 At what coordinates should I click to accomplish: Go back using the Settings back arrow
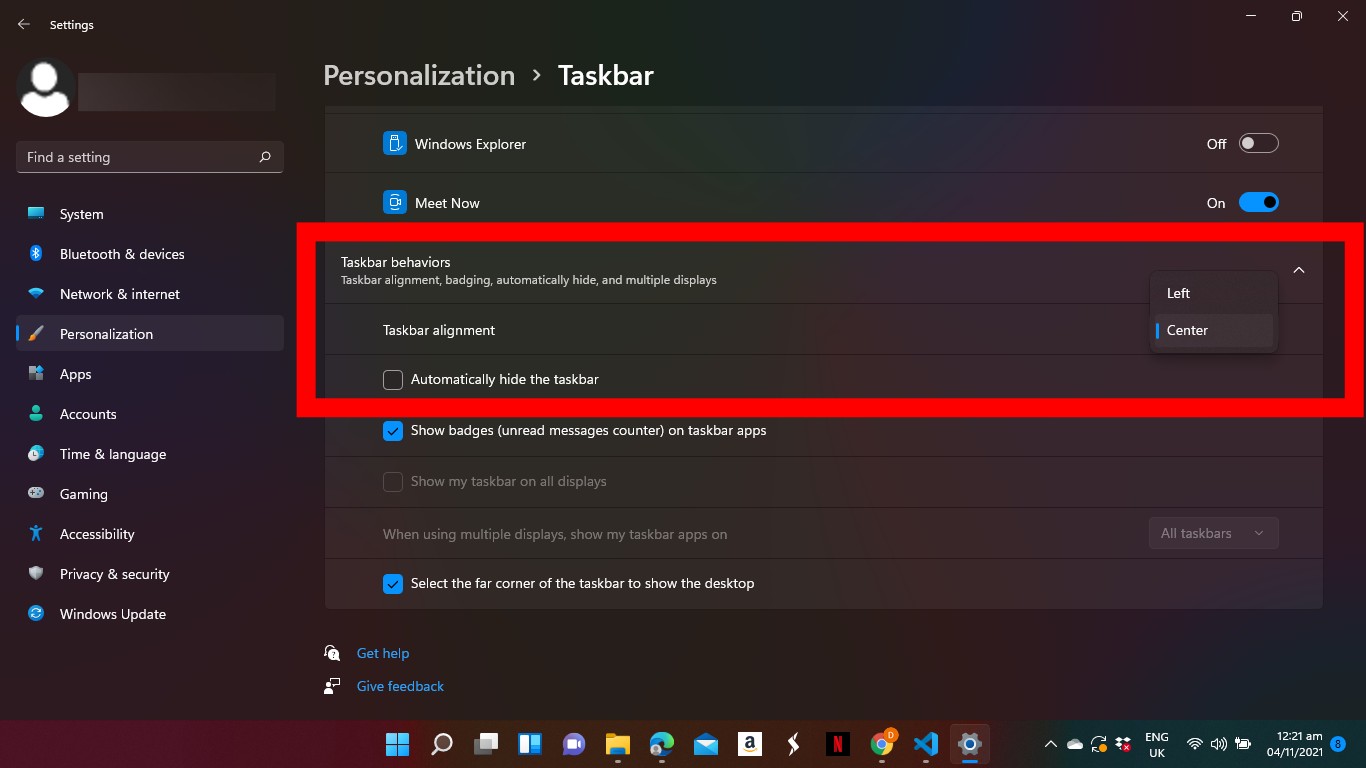pyautogui.click(x=24, y=24)
